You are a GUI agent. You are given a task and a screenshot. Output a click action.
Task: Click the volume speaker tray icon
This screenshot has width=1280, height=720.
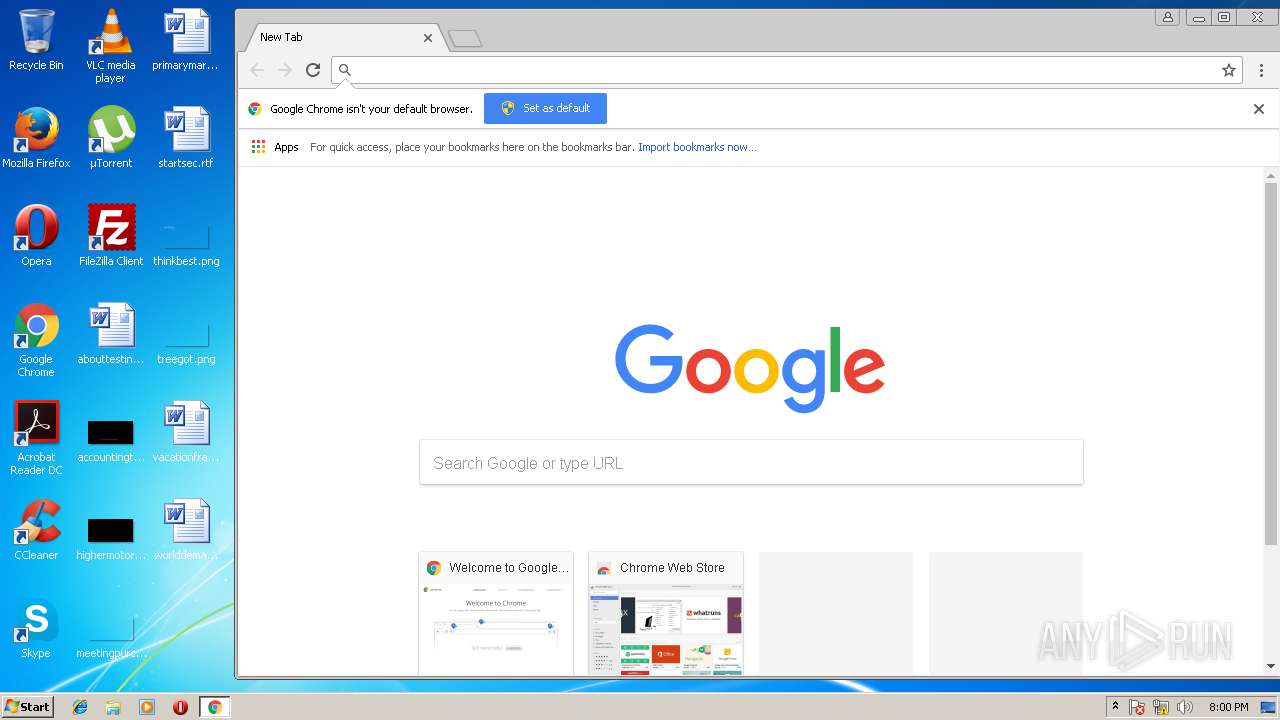pos(1185,707)
